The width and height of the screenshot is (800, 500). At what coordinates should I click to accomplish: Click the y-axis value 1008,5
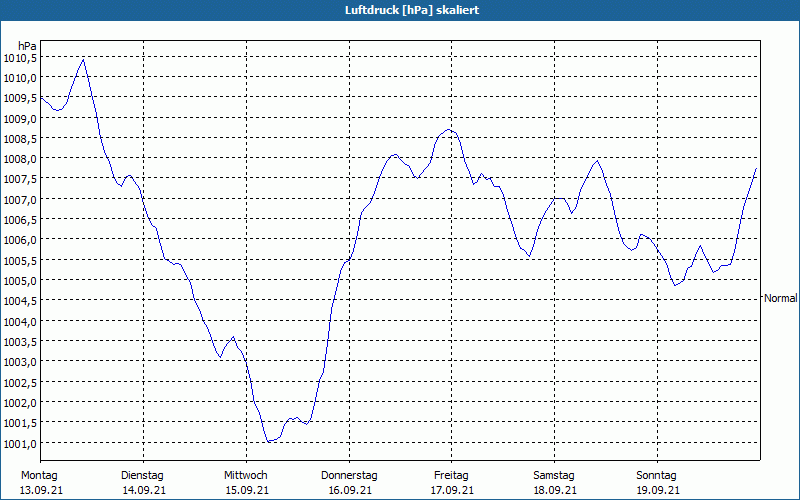click(20, 139)
